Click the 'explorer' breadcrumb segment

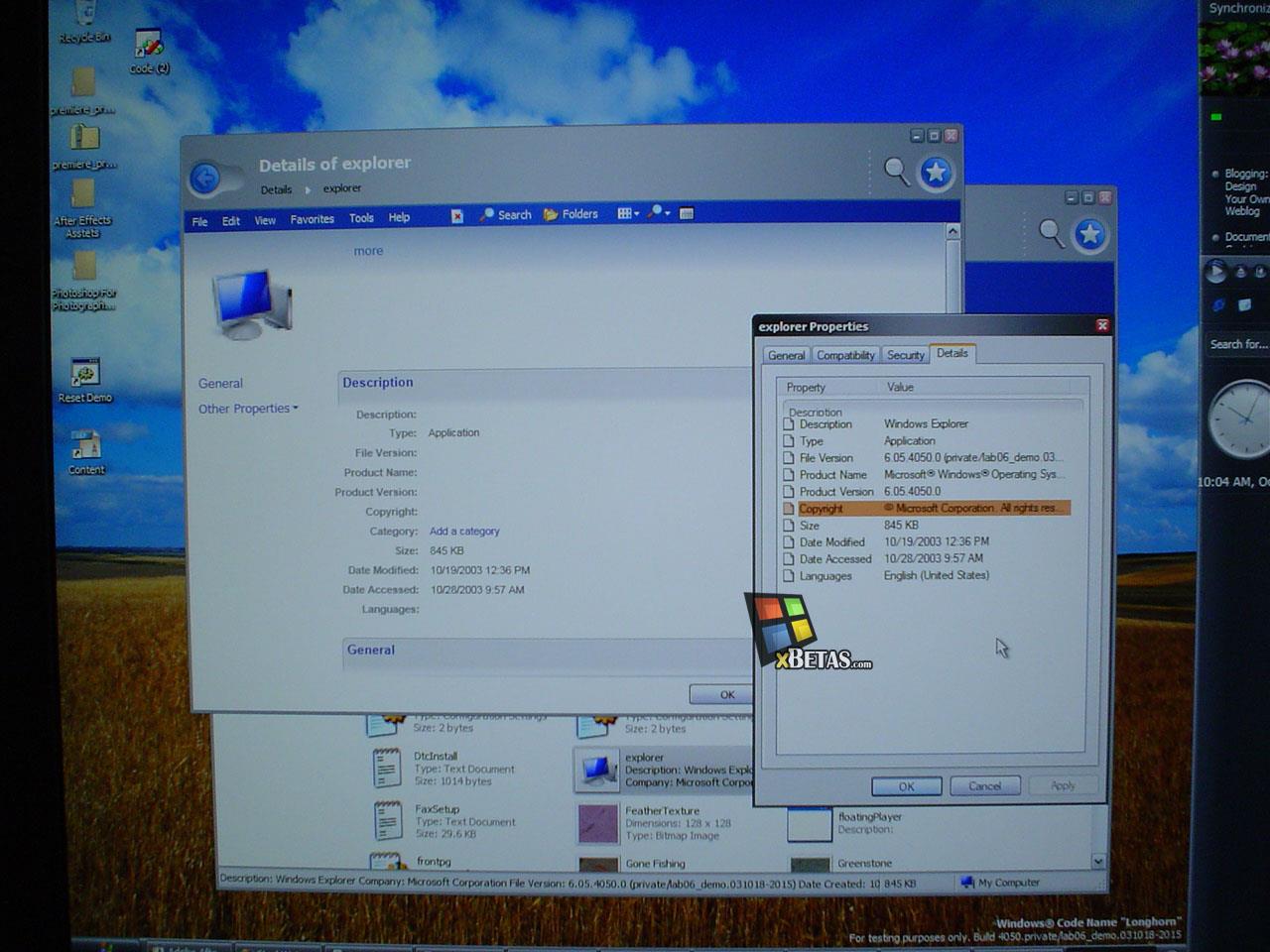tap(342, 188)
